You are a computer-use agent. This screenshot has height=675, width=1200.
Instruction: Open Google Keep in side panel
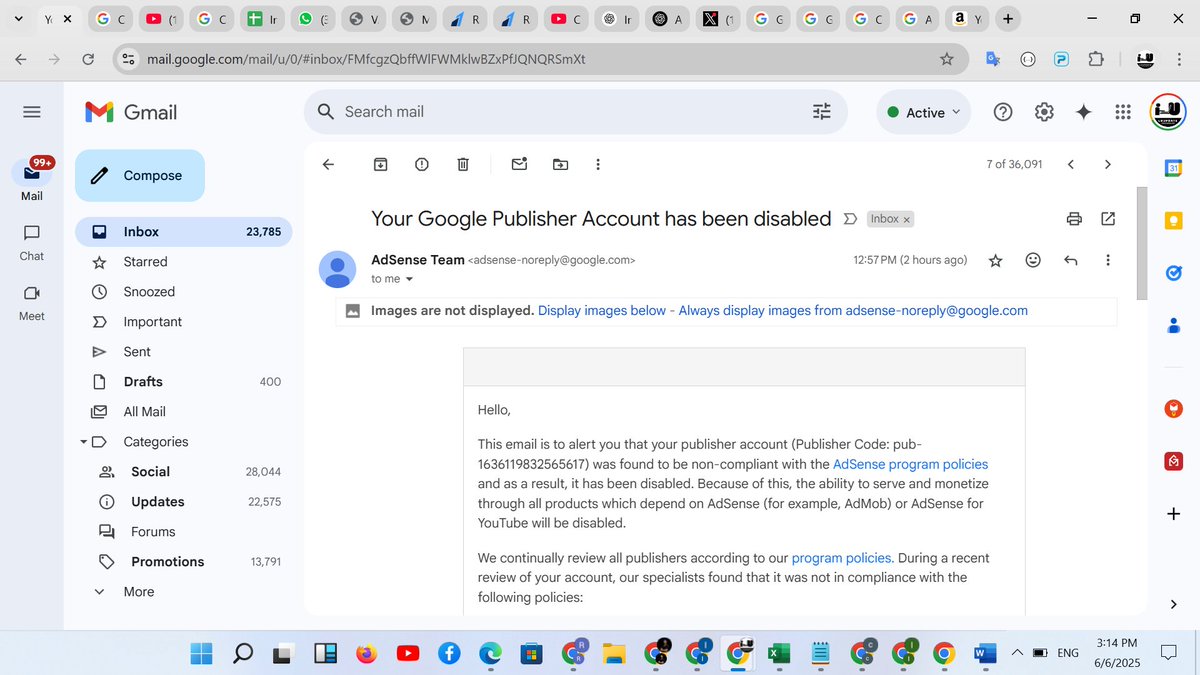point(1174,220)
